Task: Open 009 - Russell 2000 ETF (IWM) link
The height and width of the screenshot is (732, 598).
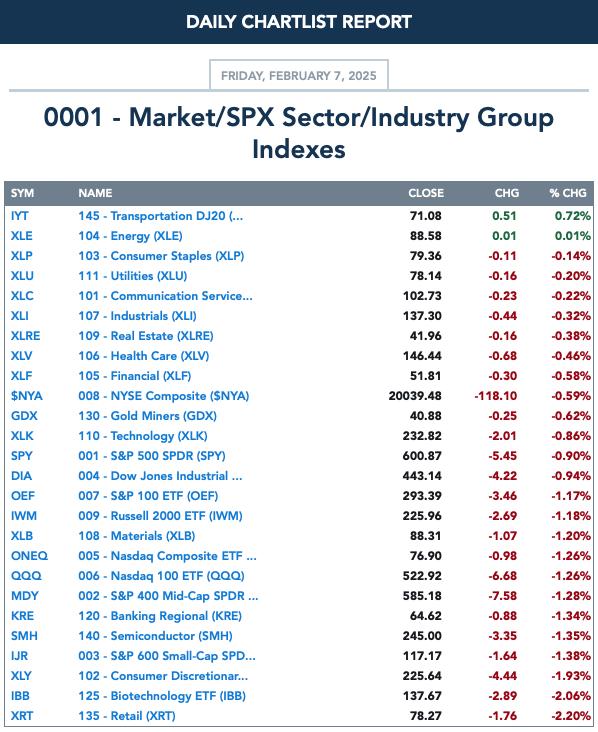Action: [160, 516]
